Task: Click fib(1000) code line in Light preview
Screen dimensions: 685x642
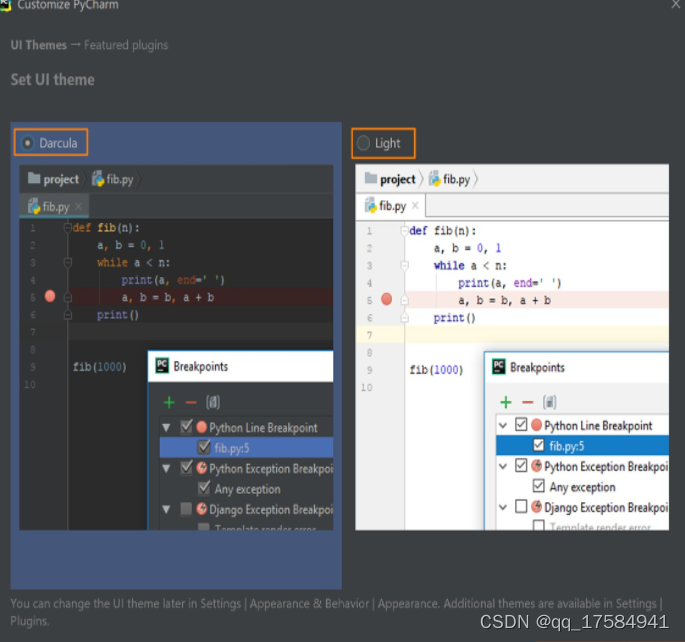Action: (436, 370)
